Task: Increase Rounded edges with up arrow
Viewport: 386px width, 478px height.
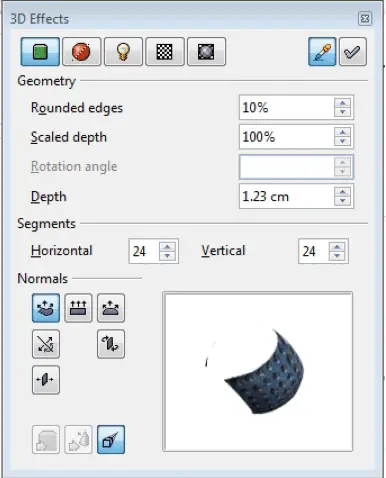Action: coord(343,103)
